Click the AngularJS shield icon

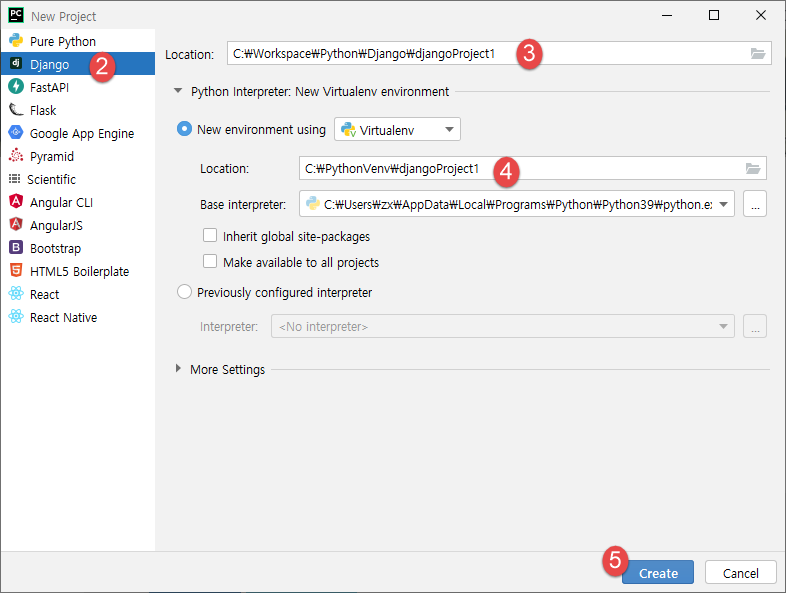coord(16,225)
